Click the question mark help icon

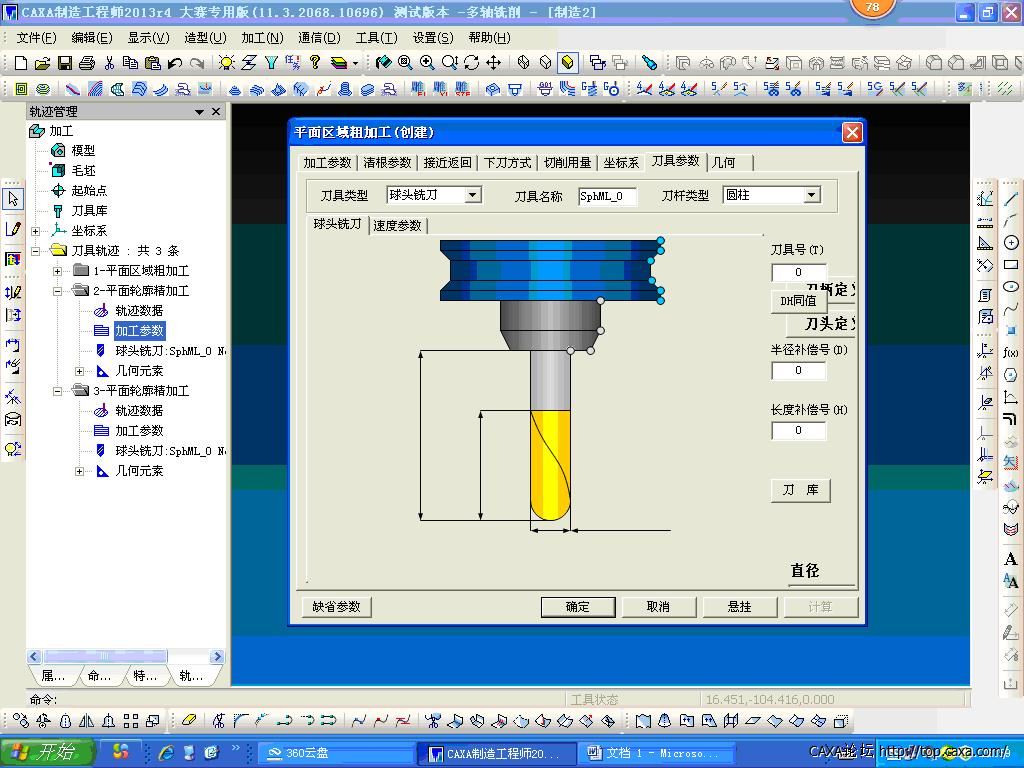pyautogui.click(x=315, y=62)
